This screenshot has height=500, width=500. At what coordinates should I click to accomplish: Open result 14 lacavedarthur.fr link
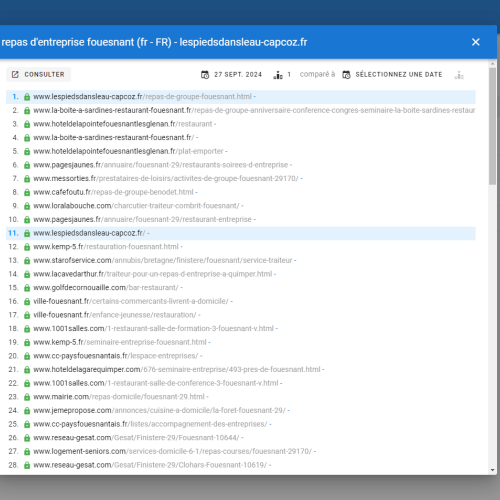click(x=153, y=274)
